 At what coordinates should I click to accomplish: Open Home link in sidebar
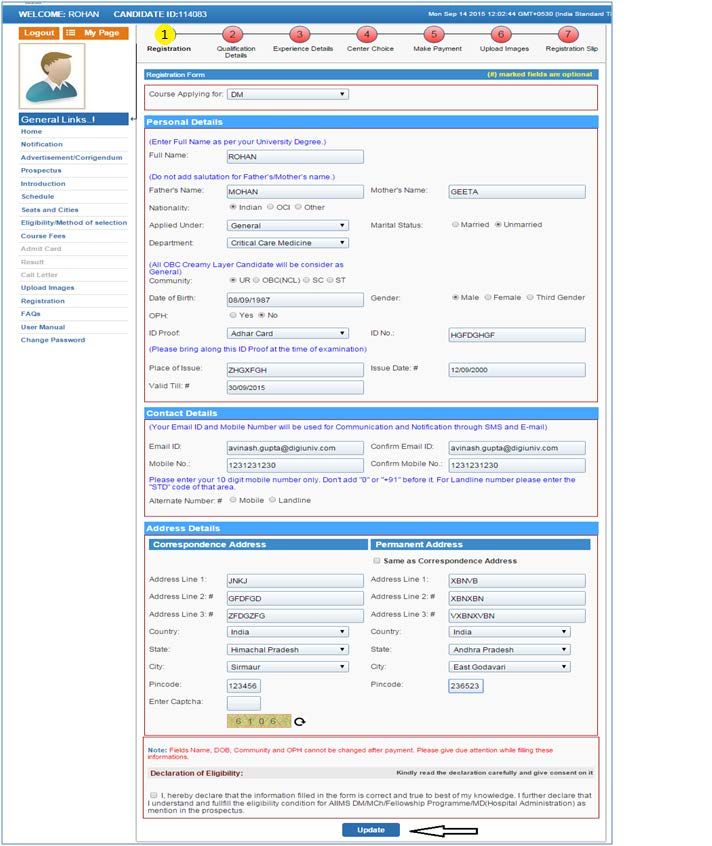point(31,132)
